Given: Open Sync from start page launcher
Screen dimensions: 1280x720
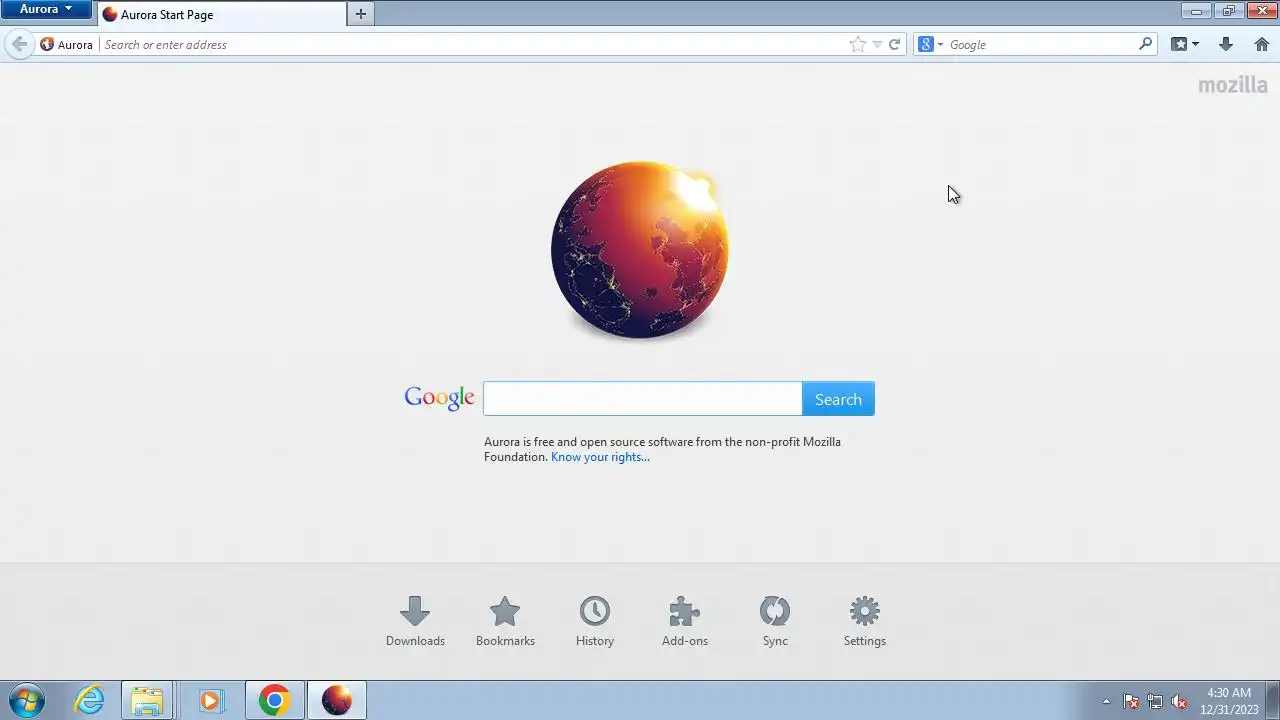Looking at the screenshot, I should (775, 622).
